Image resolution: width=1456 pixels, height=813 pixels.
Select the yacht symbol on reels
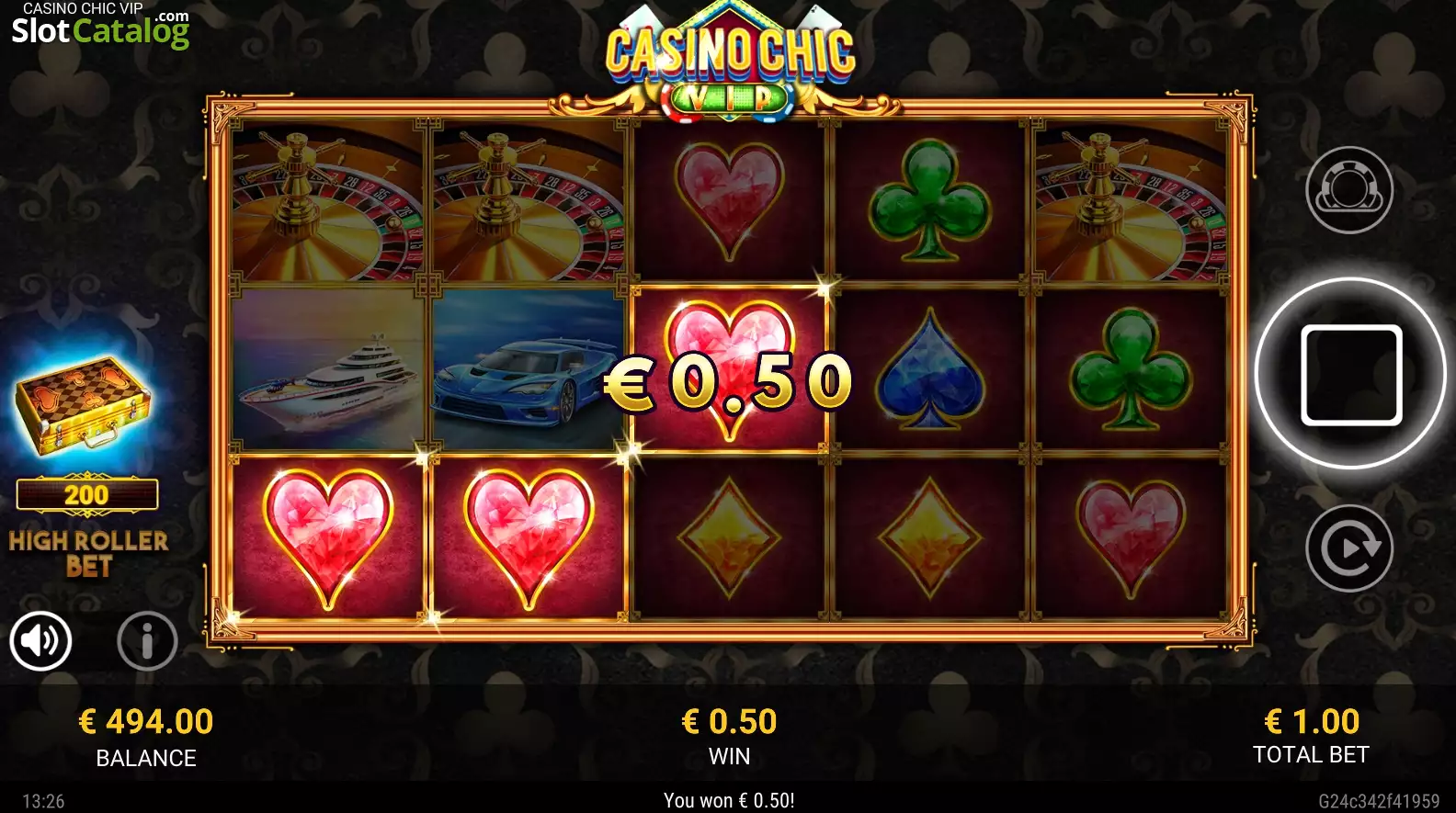(328, 369)
